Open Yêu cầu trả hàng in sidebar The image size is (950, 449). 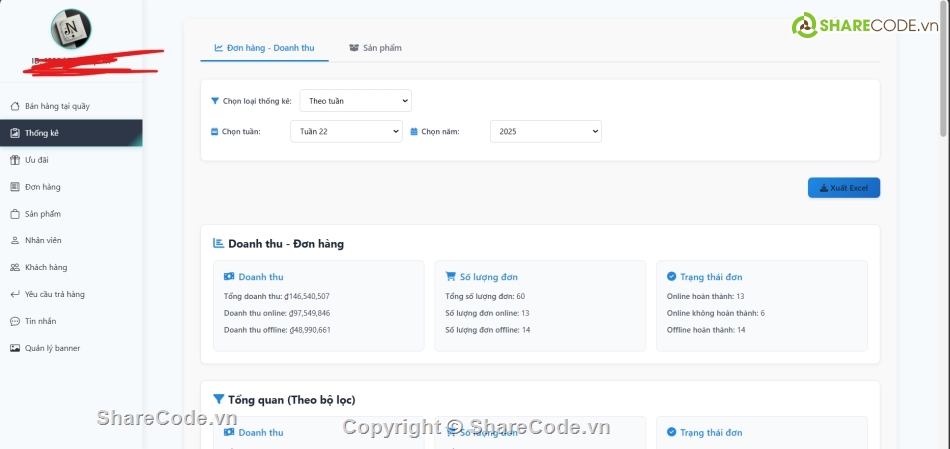(x=71, y=294)
